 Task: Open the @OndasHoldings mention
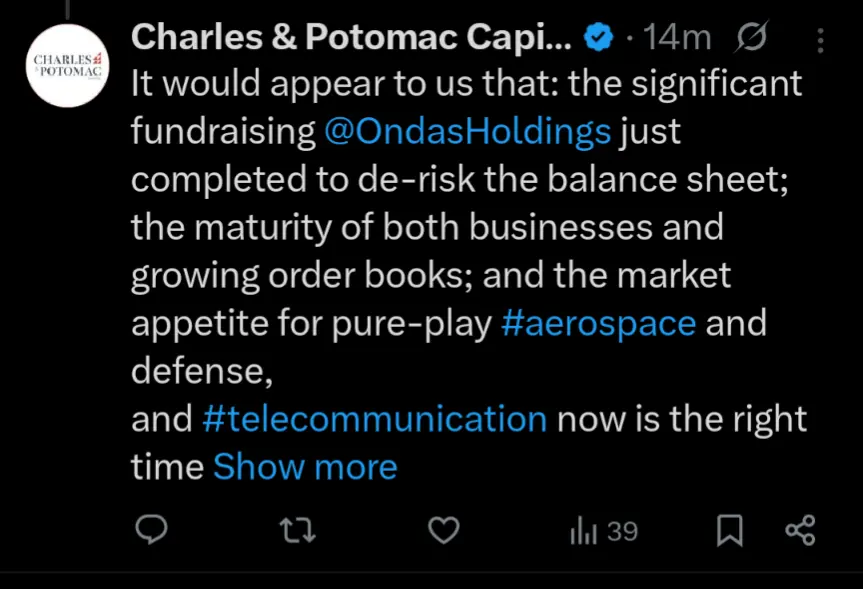point(467,132)
